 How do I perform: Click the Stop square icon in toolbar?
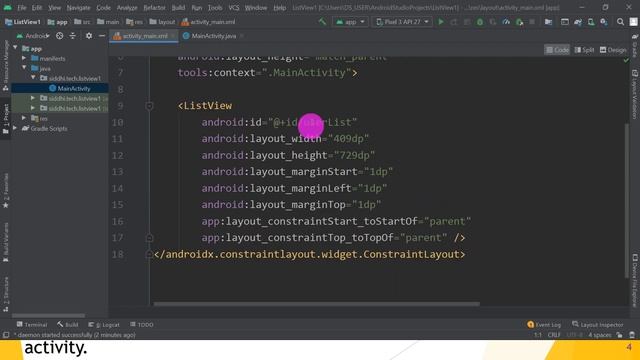pyautogui.click(x=532, y=22)
